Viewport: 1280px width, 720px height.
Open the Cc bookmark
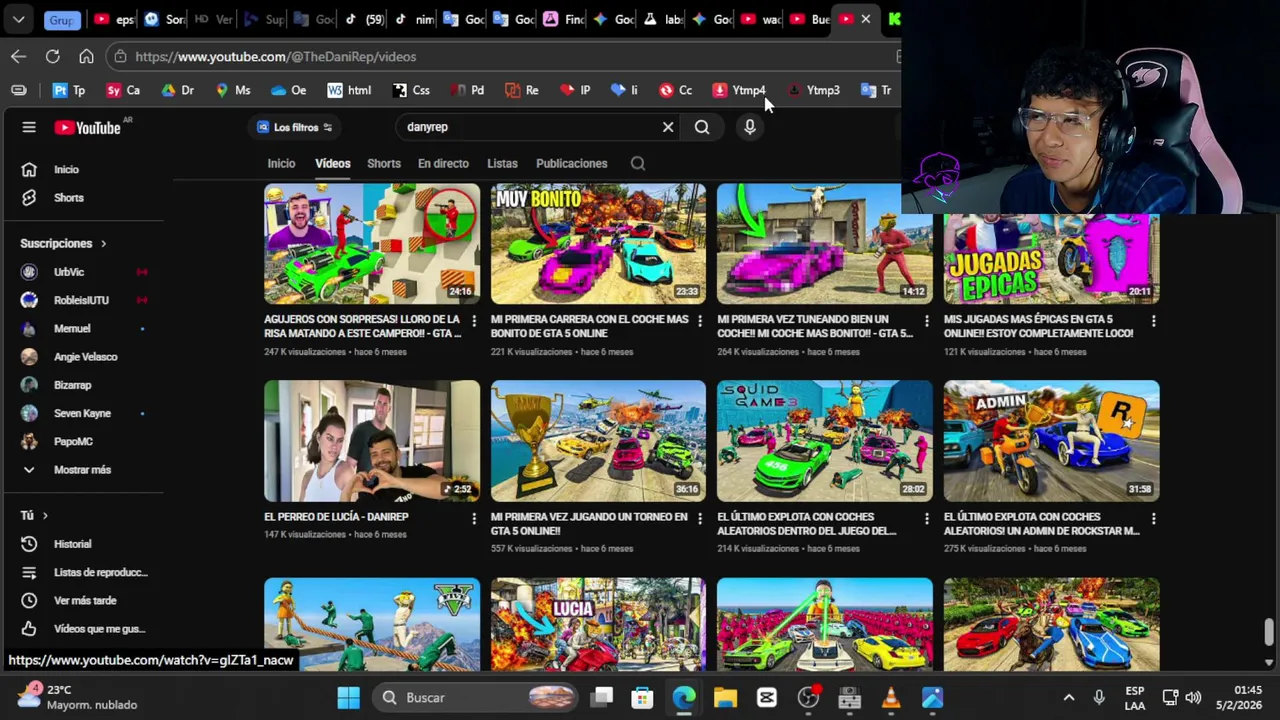tap(675, 90)
